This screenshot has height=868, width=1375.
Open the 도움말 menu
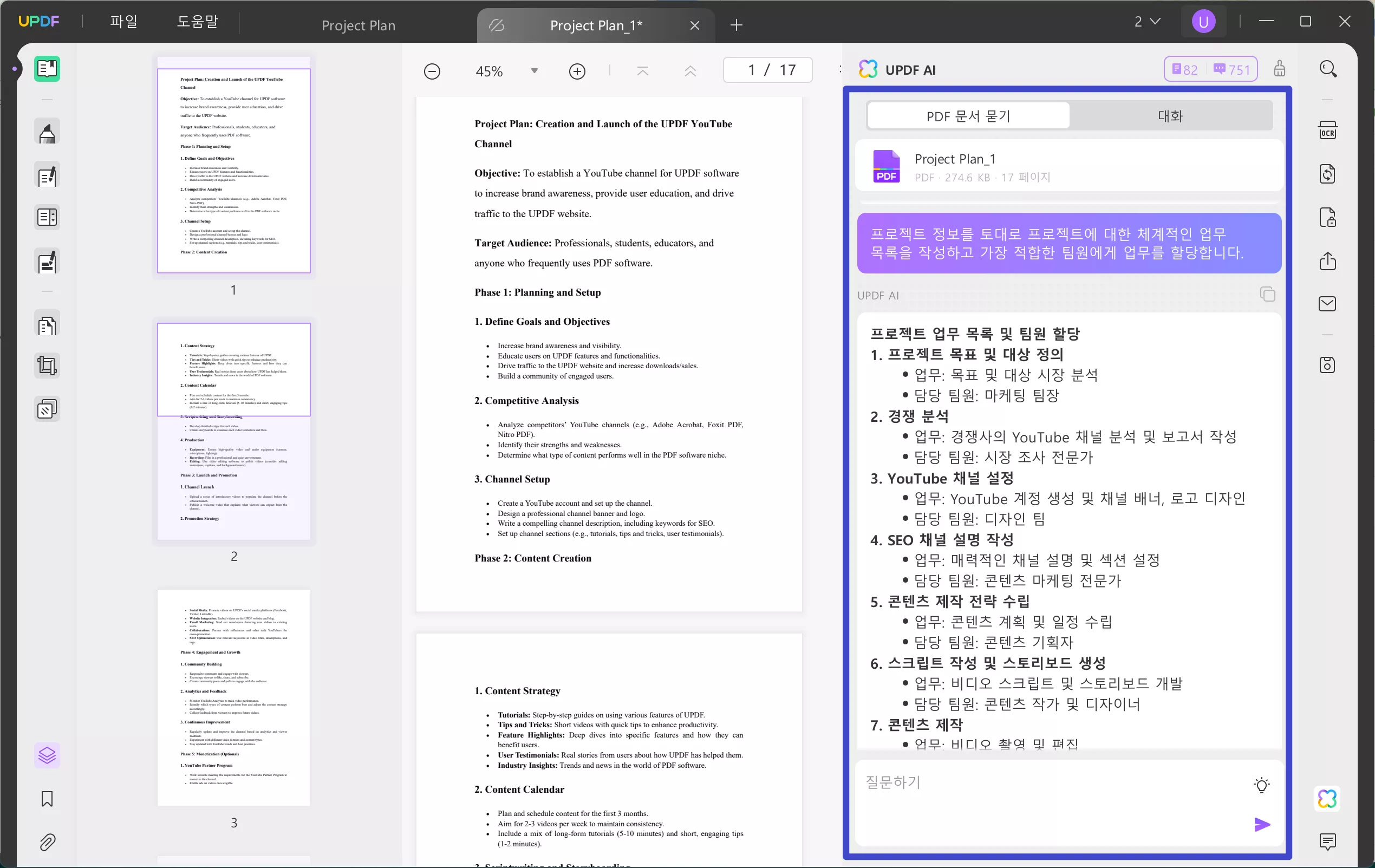click(x=198, y=22)
